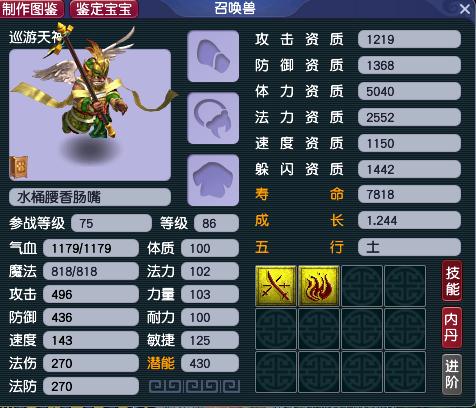Click the orange book icon on portrait
This screenshot has height=408, width=476.
click(x=19, y=168)
